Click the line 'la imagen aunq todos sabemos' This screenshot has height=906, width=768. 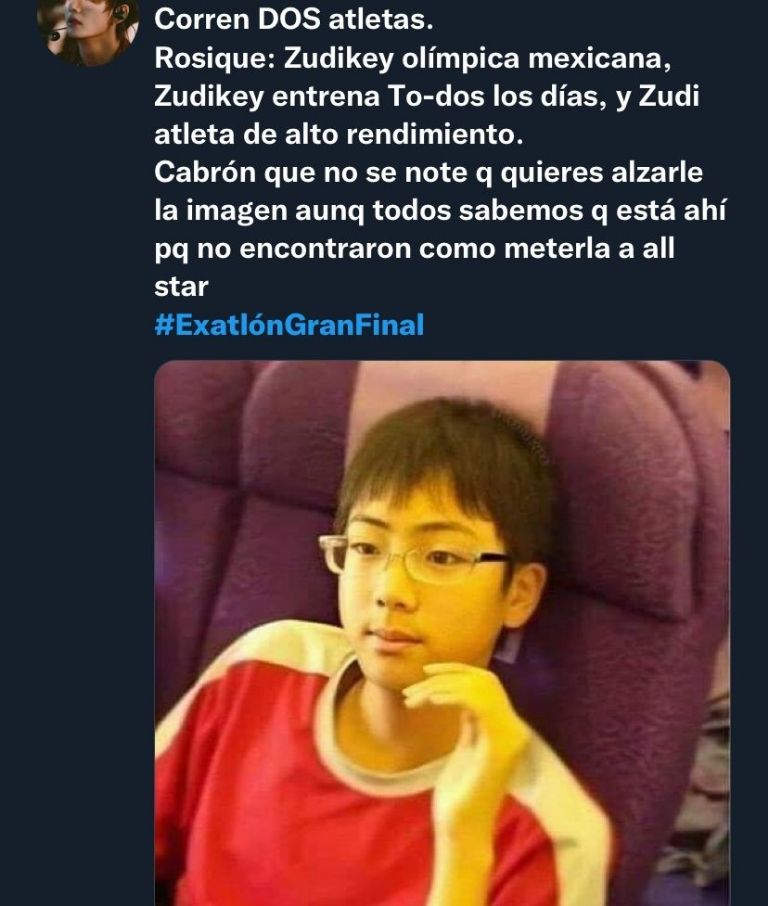tap(440, 210)
